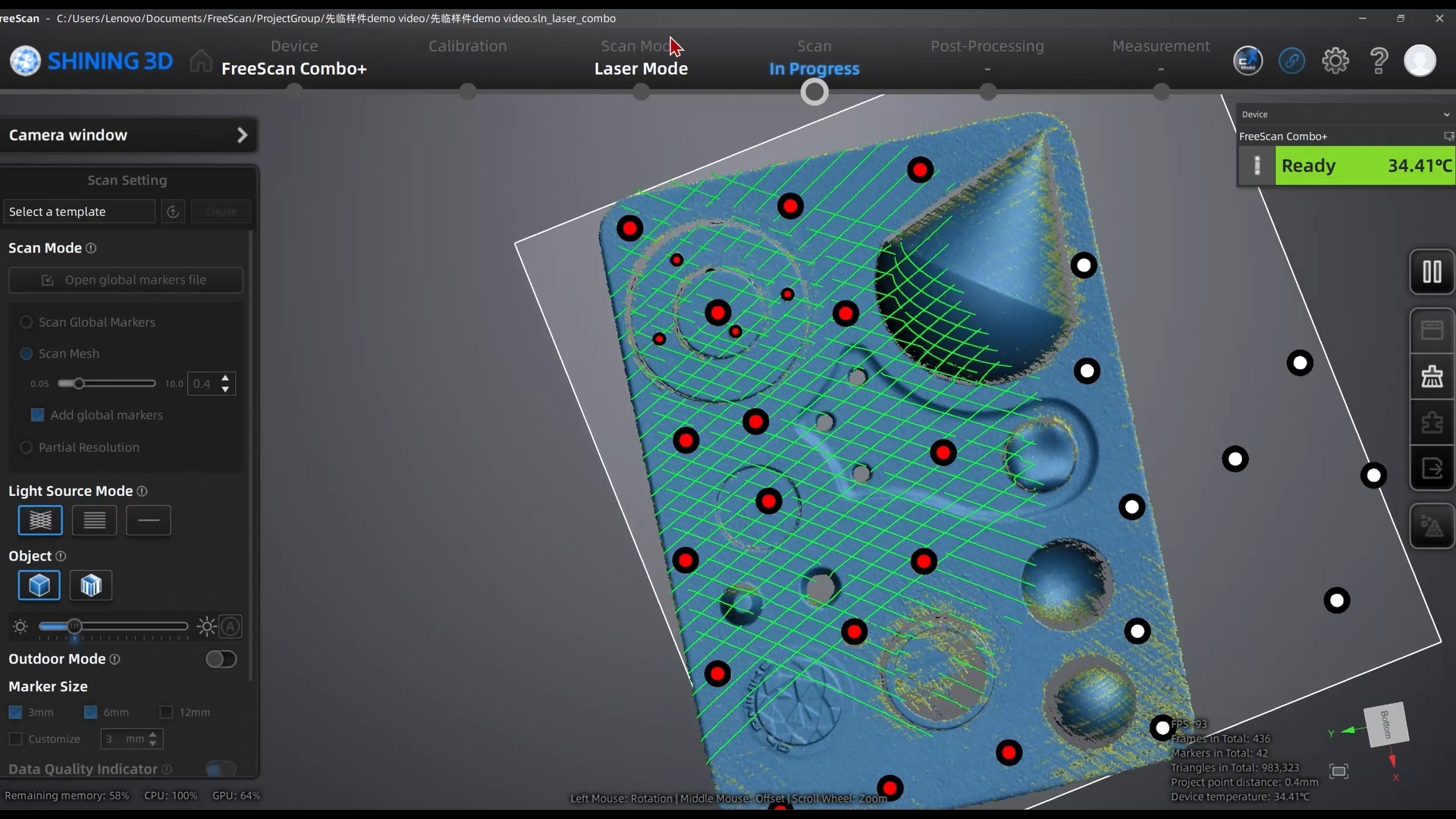This screenshot has height=819, width=1456.
Task: Switch to the Measurement step
Action: click(x=1161, y=46)
